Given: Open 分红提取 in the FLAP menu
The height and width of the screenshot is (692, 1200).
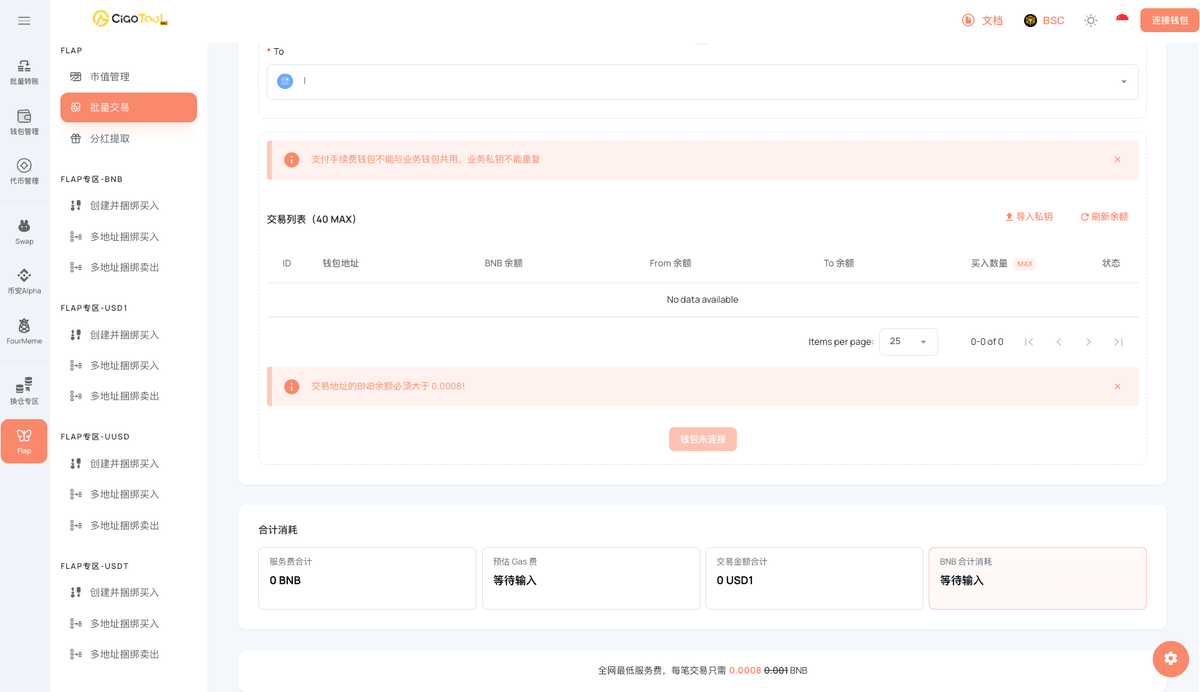Looking at the screenshot, I should 128,139.
